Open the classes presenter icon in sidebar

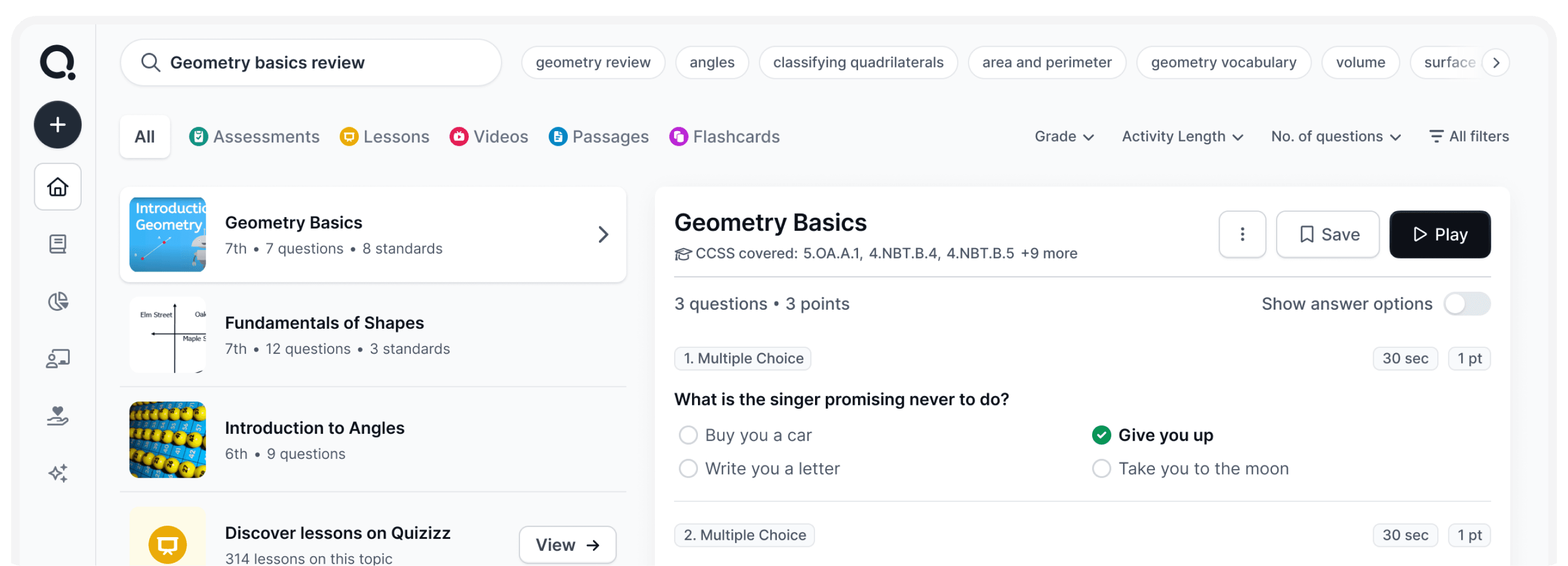click(x=58, y=359)
